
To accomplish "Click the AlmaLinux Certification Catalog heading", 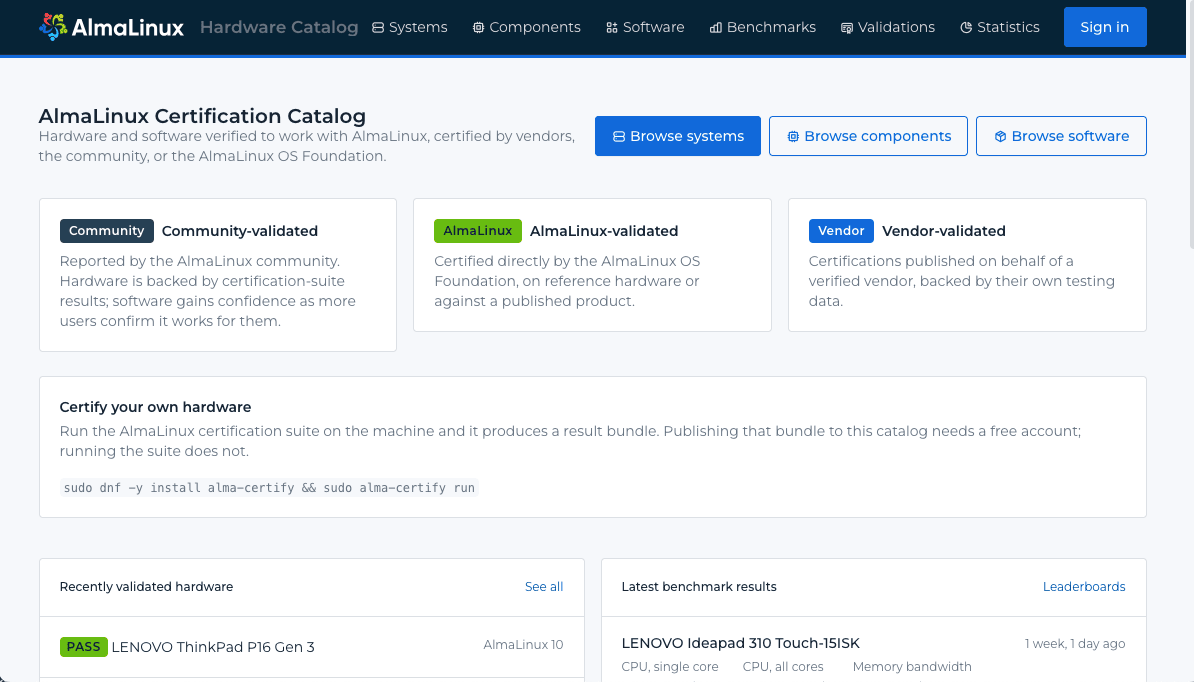I will 202,116.
